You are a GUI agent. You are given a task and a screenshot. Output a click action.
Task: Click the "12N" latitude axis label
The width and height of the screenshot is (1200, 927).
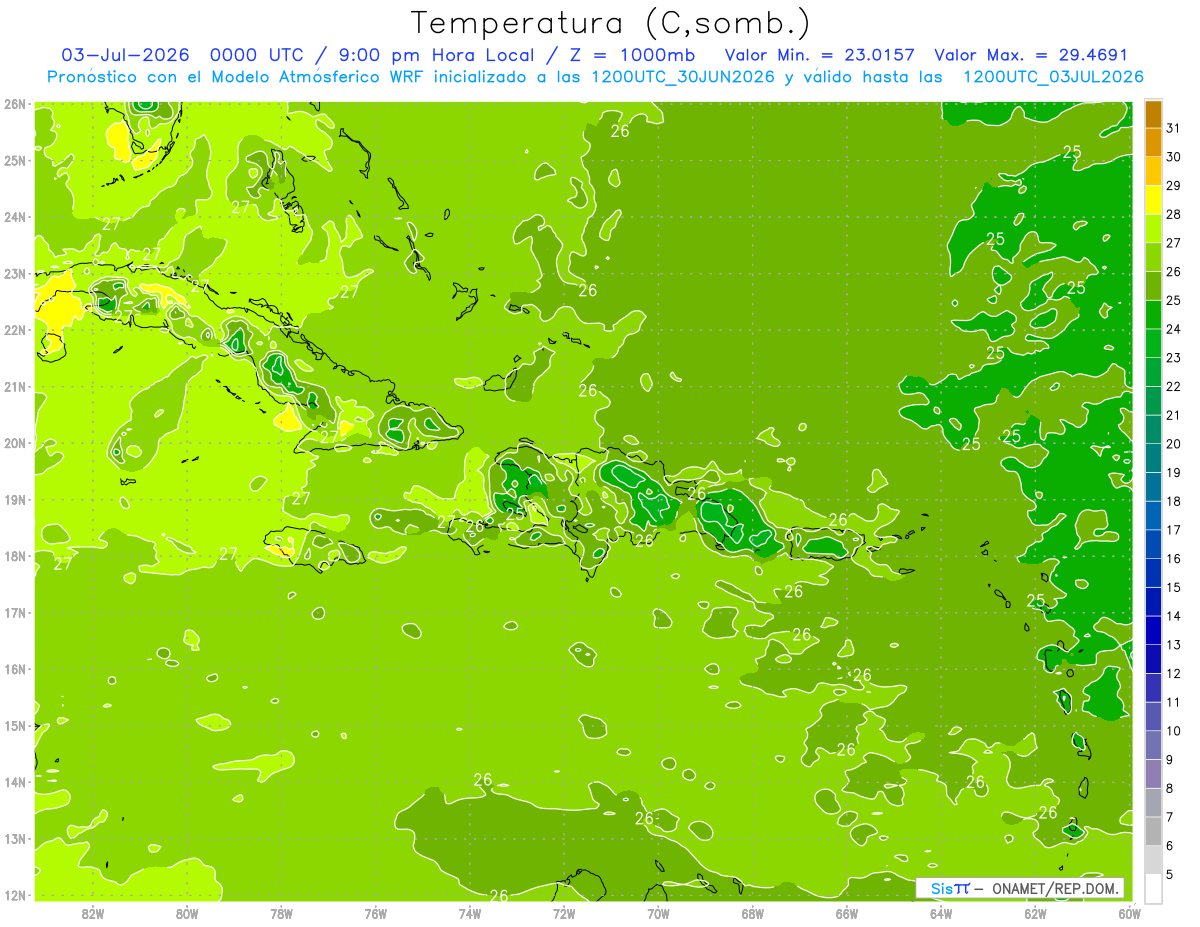pyautogui.click(x=15, y=895)
